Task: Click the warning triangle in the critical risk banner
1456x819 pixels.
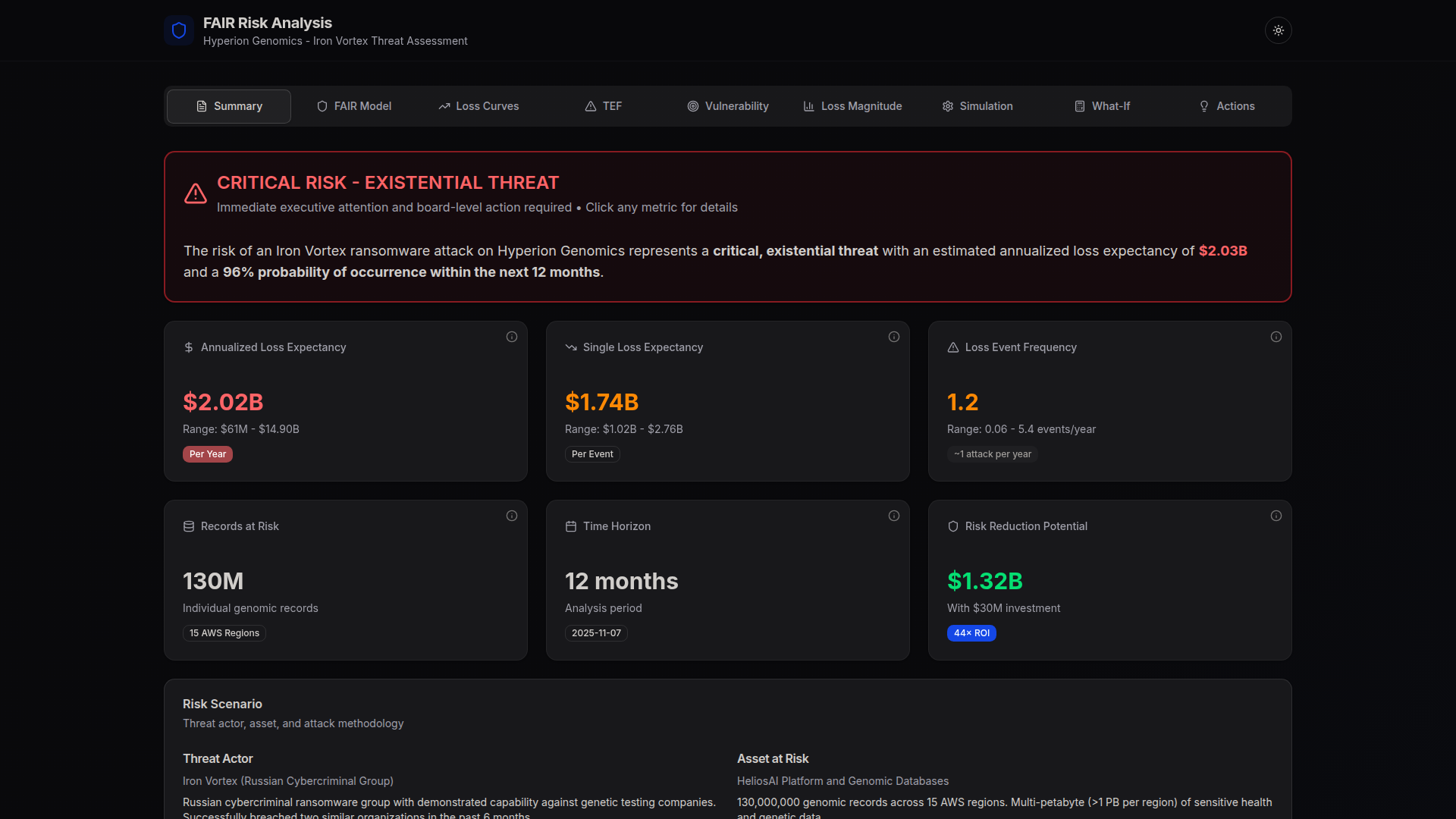Action: tap(195, 194)
